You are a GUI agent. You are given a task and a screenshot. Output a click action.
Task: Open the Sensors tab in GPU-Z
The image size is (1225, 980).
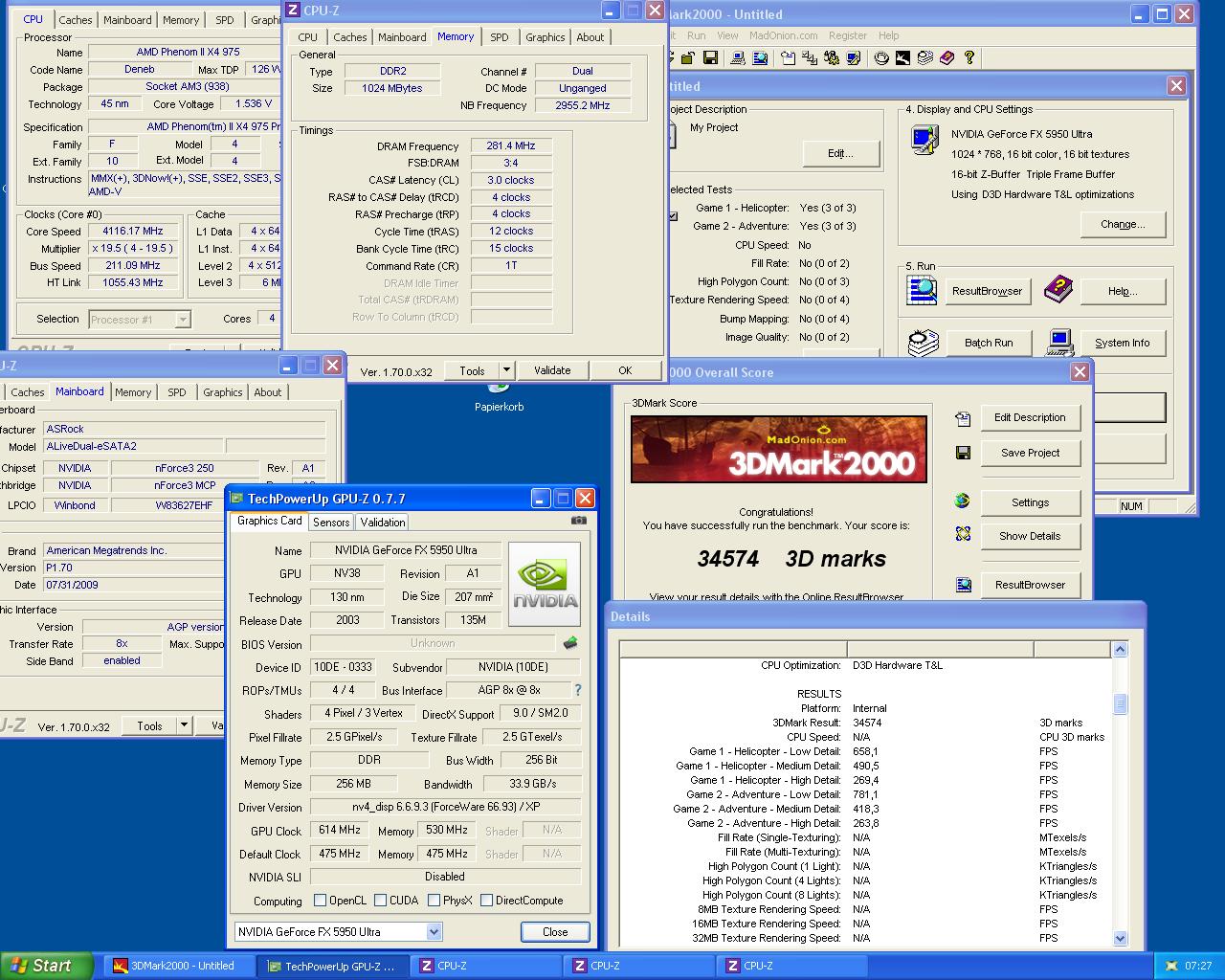point(331,523)
